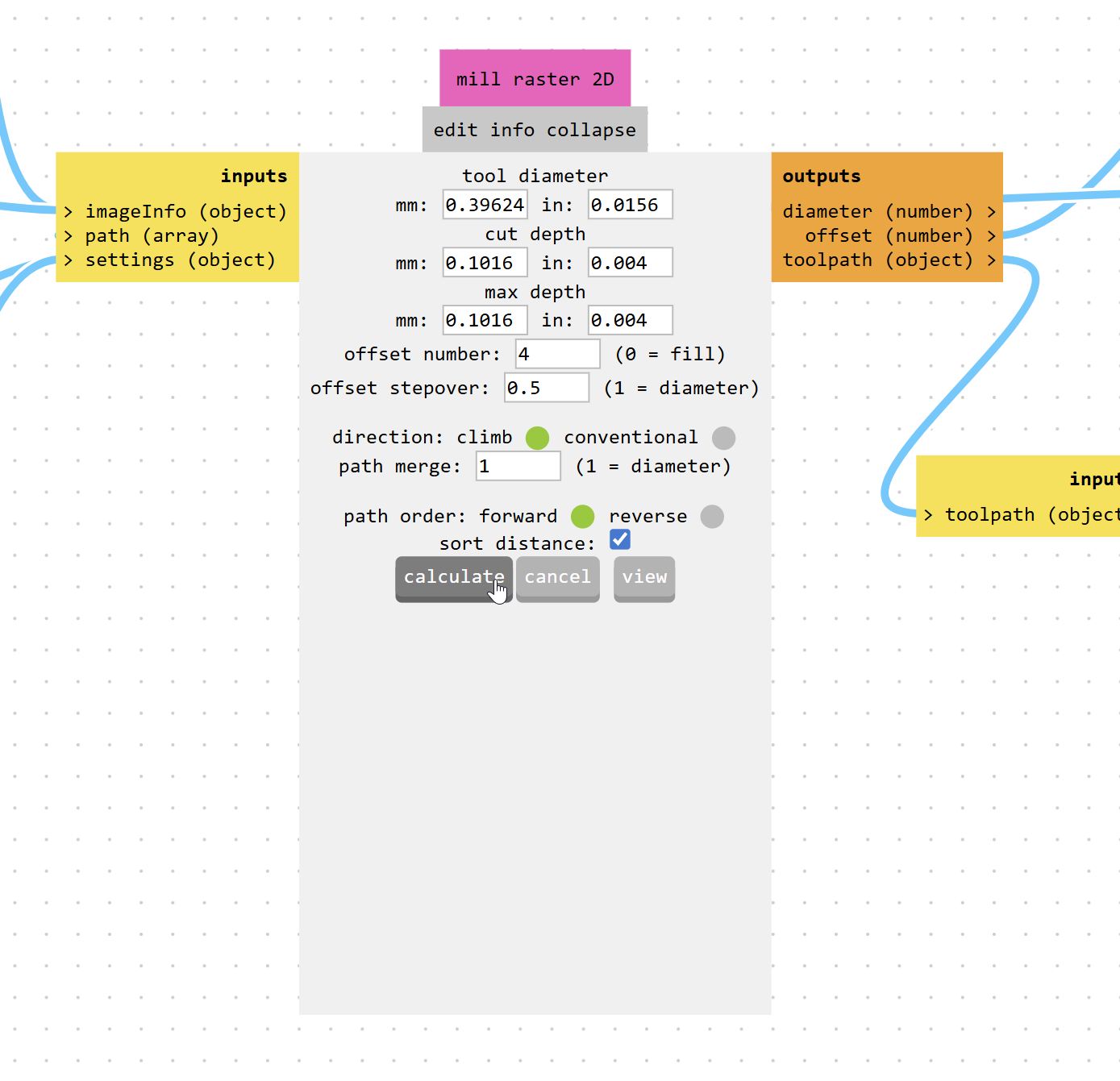Click the offset stepover label
1120x1081 pixels.
pos(400,388)
